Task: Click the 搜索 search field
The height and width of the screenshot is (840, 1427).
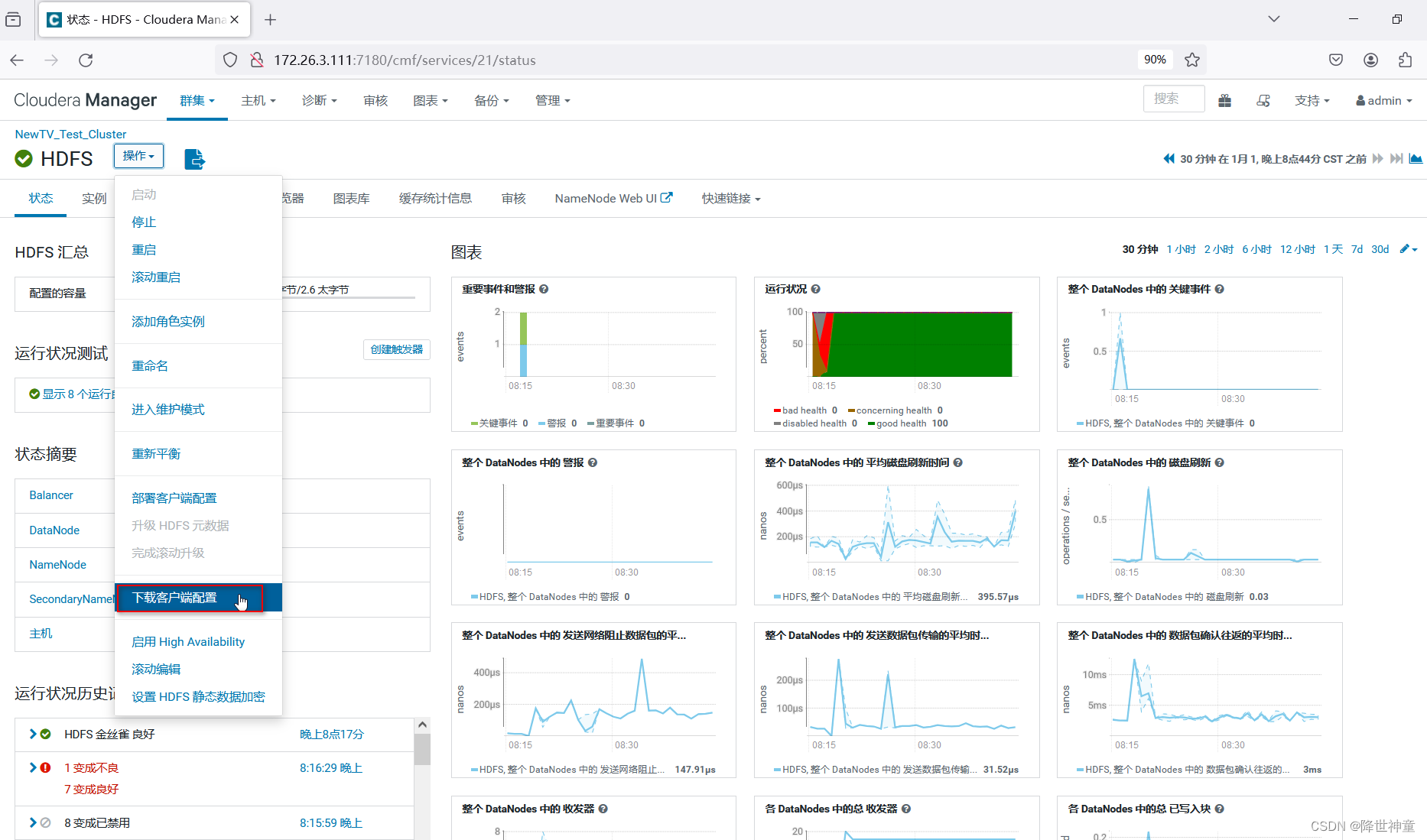Action: coord(1174,99)
